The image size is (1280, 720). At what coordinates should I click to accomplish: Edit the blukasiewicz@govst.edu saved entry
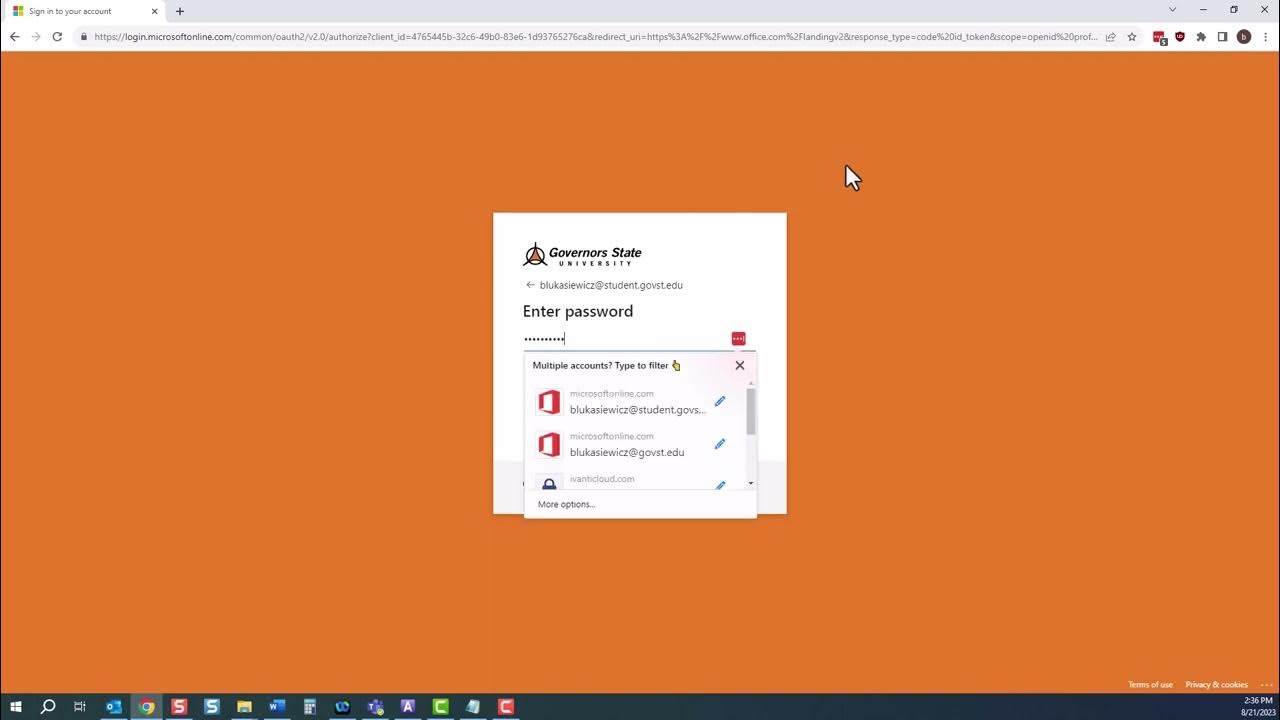click(719, 444)
